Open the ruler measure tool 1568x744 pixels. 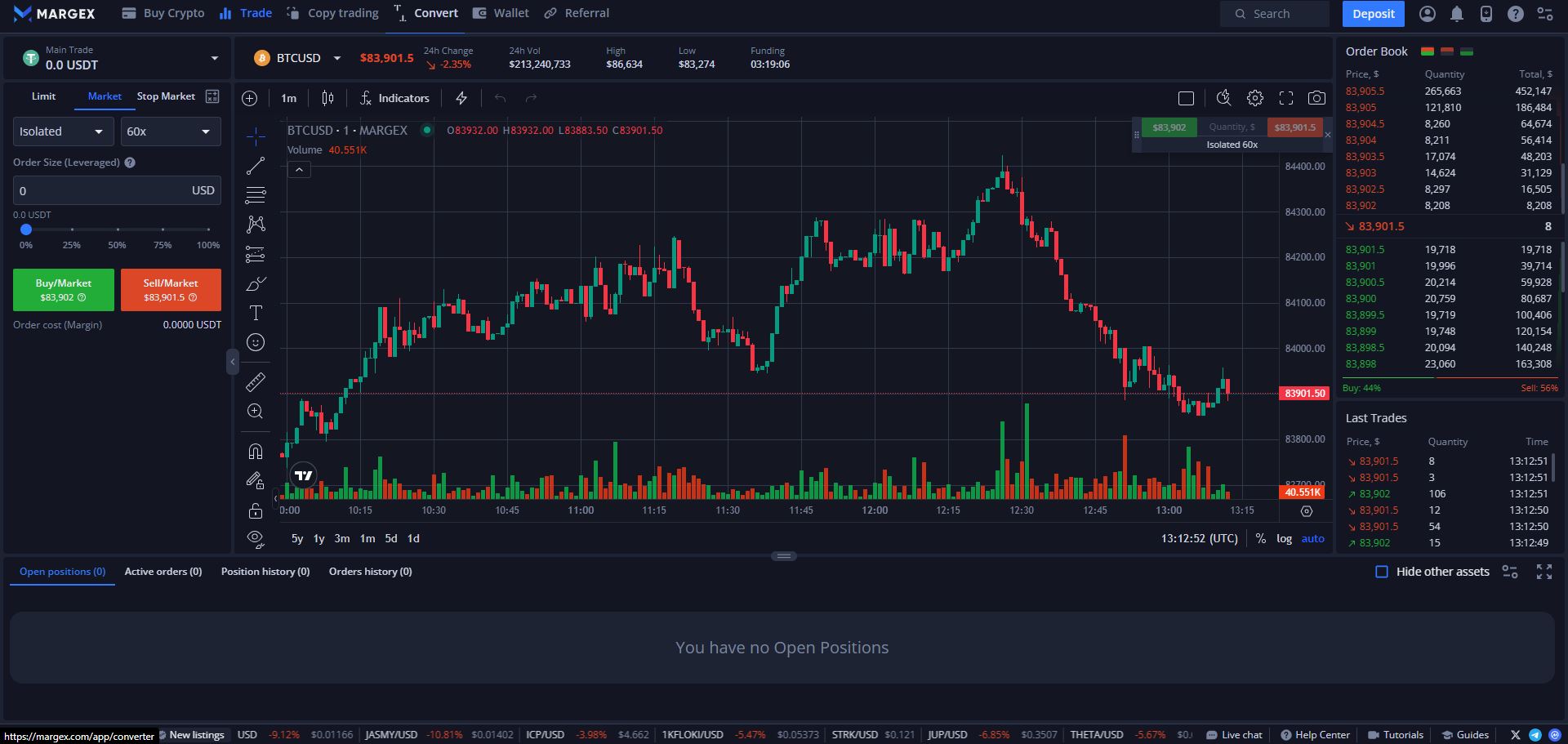pos(256,381)
